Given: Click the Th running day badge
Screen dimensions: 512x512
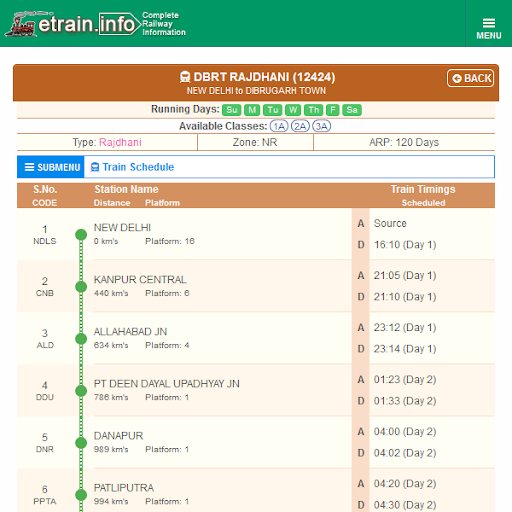Looking at the screenshot, I should click(x=313, y=110).
